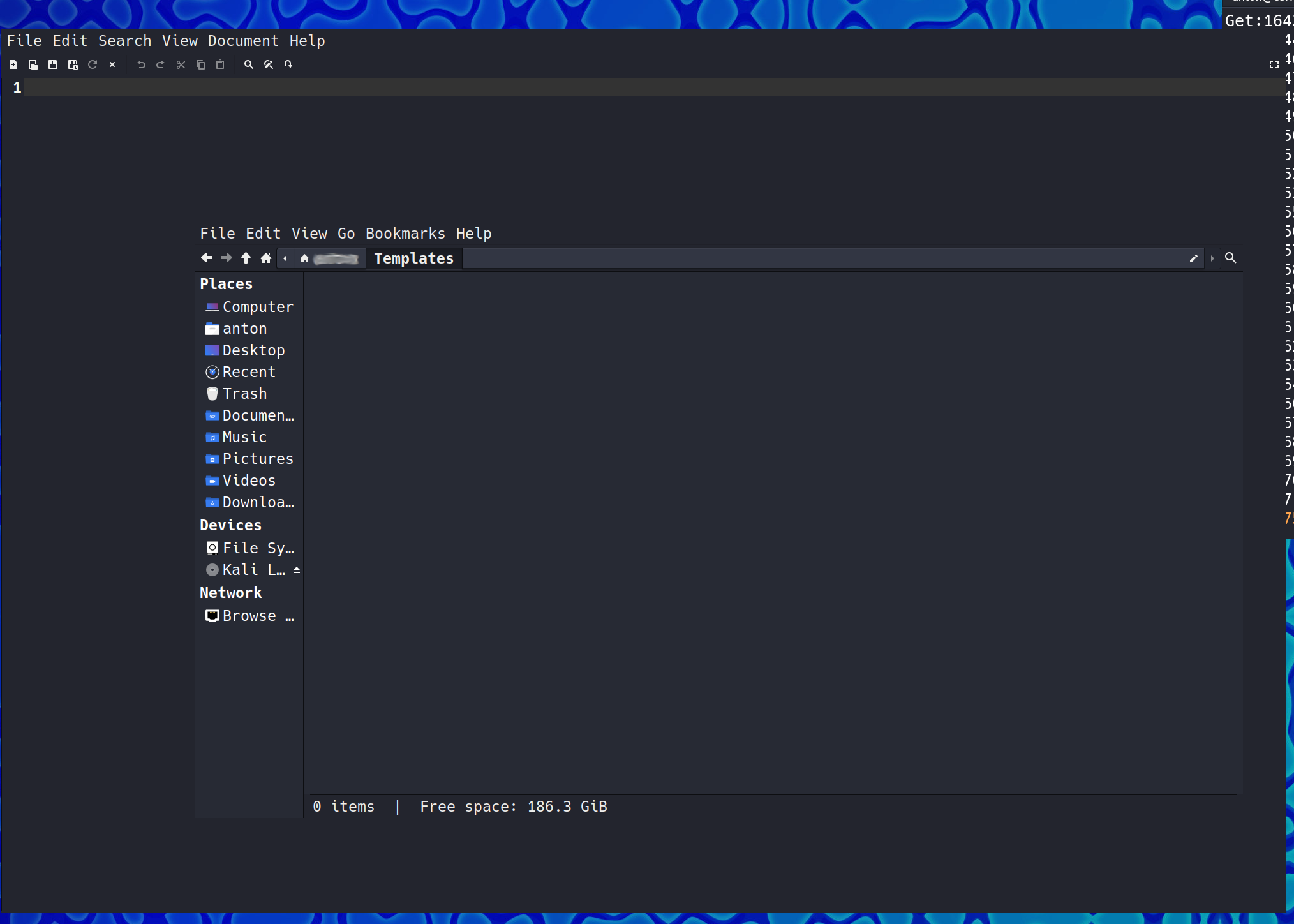Viewport: 1294px width, 924px height.
Task: Go to parent folder with up arrow
Action: click(x=246, y=258)
